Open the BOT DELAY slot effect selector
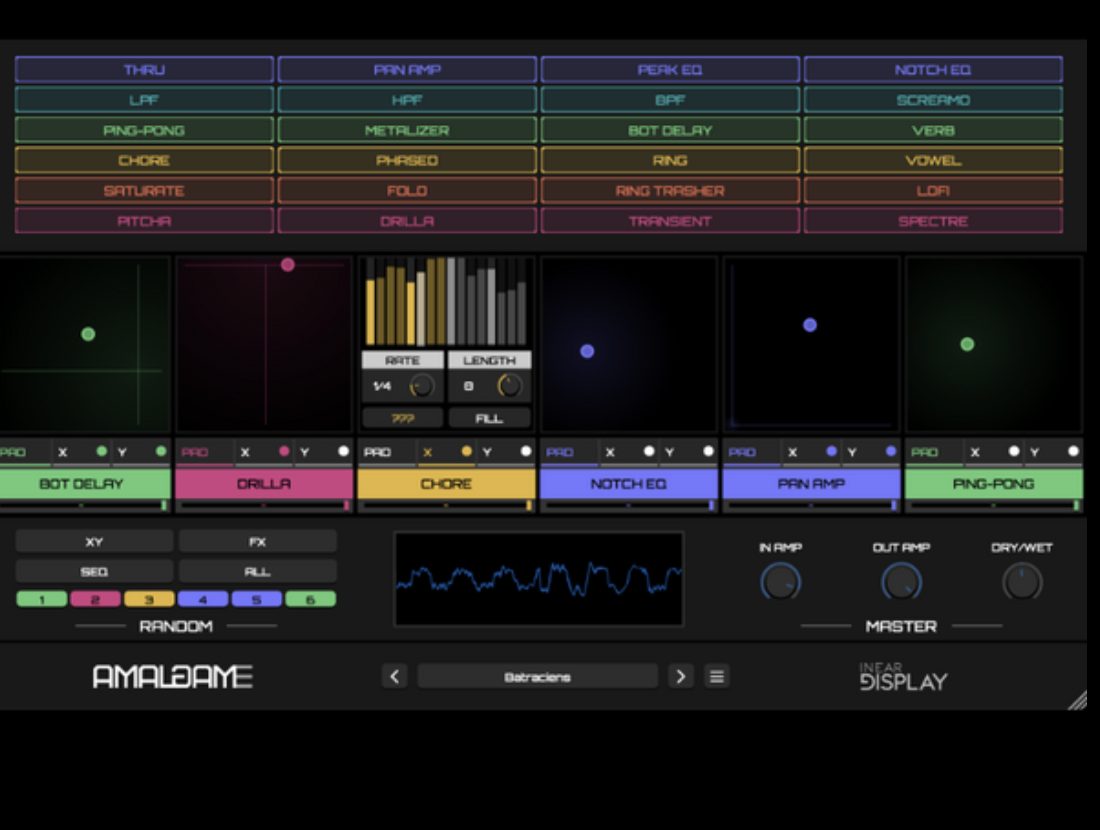This screenshot has width=1100, height=830. pos(84,483)
